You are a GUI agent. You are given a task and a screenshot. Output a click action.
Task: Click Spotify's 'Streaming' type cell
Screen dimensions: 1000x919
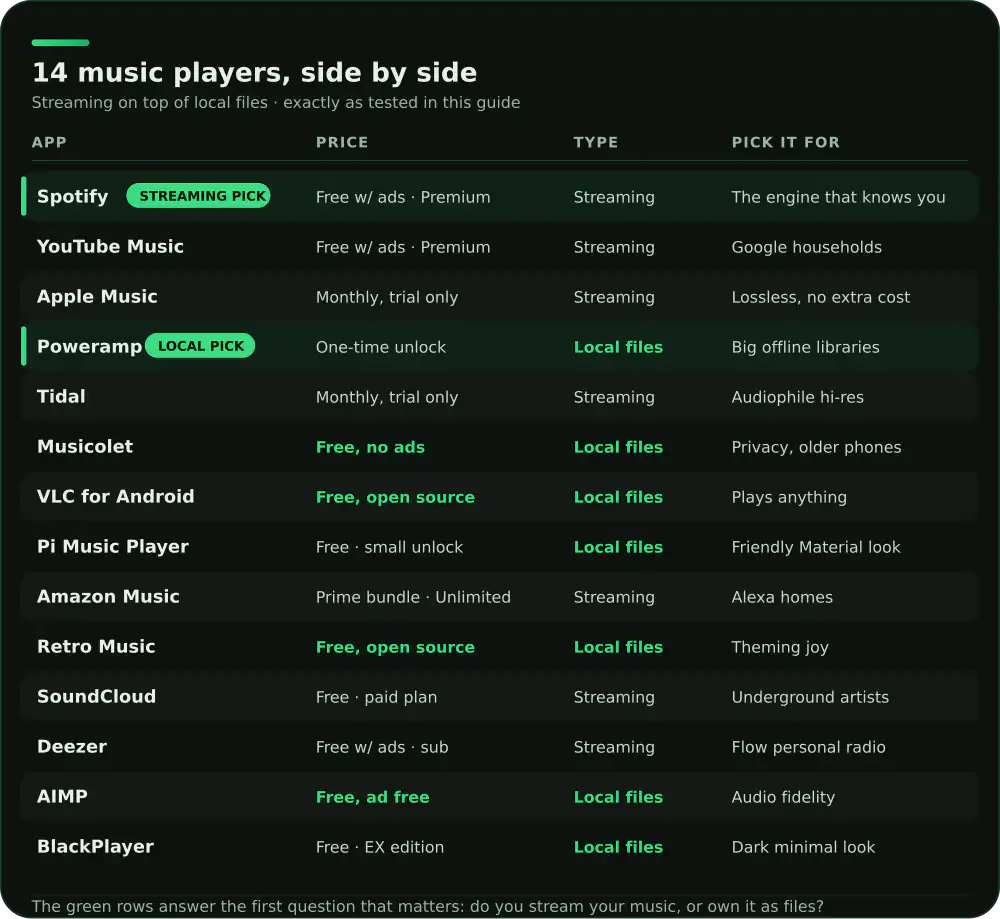[614, 198]
